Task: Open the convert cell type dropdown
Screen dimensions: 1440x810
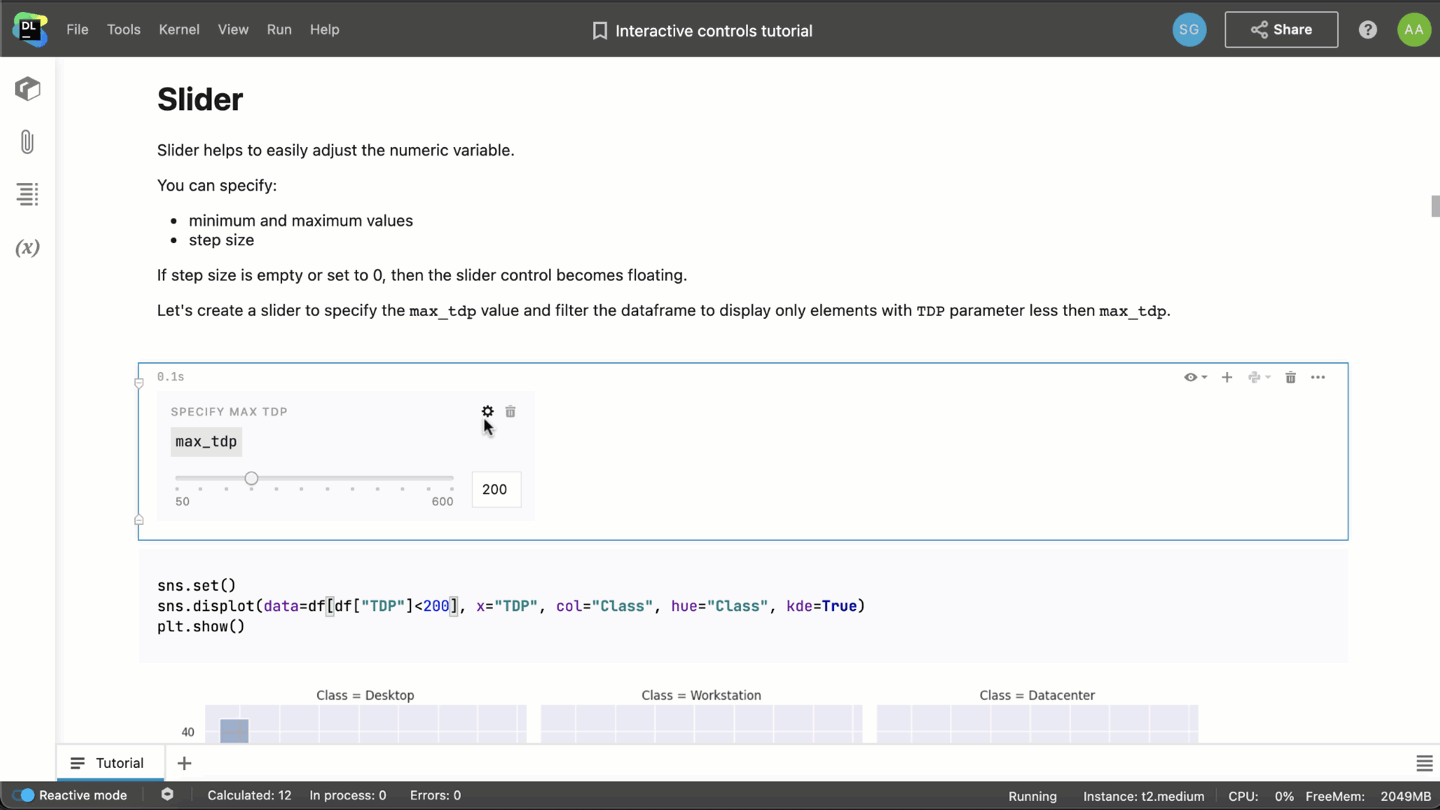Action: click(x=1258, y=378)
